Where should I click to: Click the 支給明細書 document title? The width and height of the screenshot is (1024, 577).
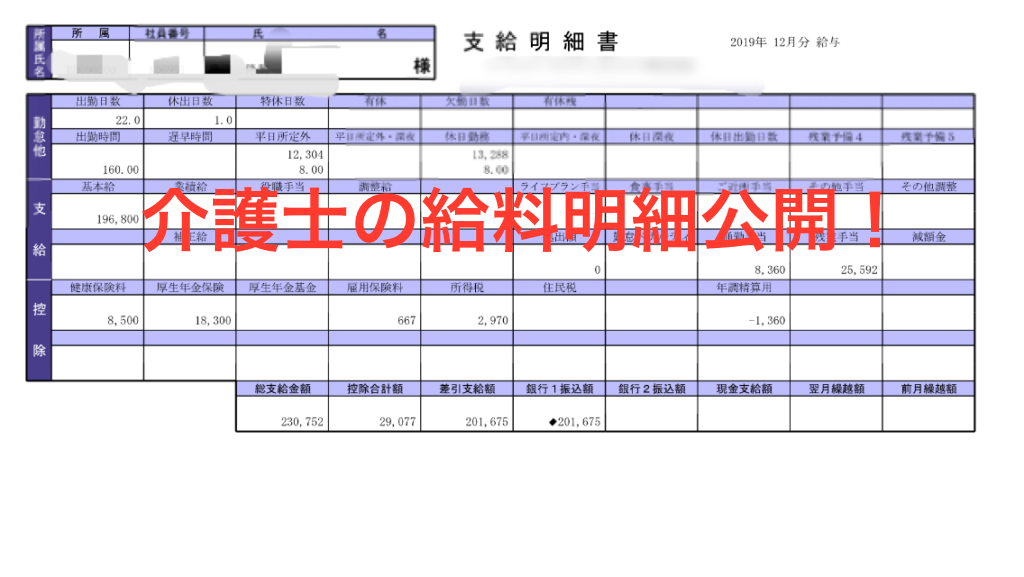coord(540,42)
